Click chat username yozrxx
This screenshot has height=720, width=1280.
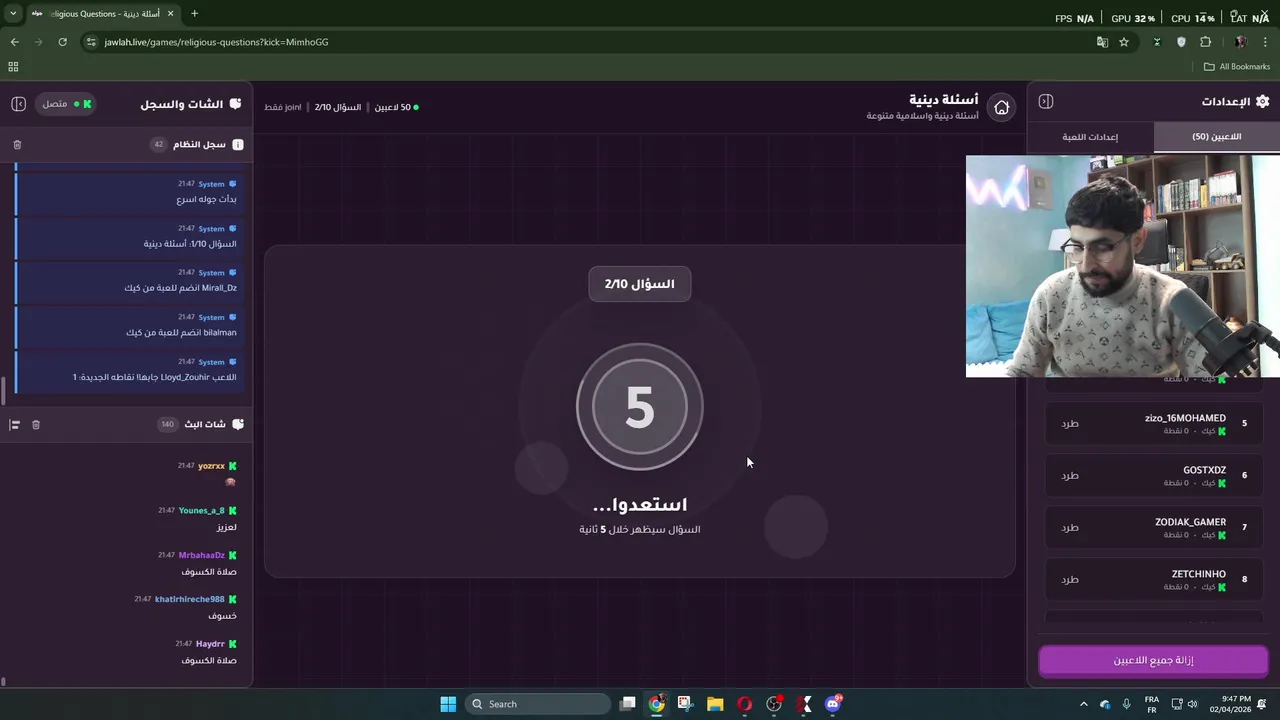[x=211, y=466]
